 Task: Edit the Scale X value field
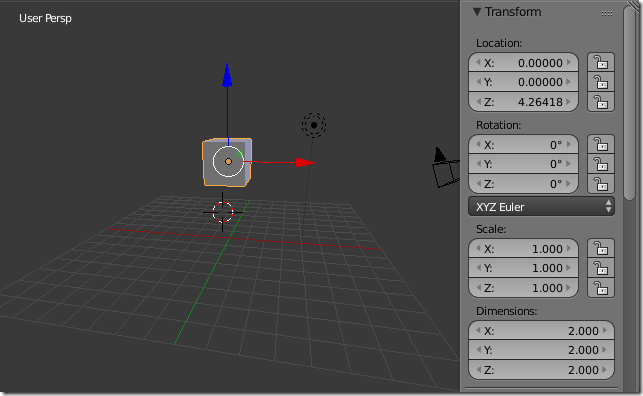coord(523,249)
